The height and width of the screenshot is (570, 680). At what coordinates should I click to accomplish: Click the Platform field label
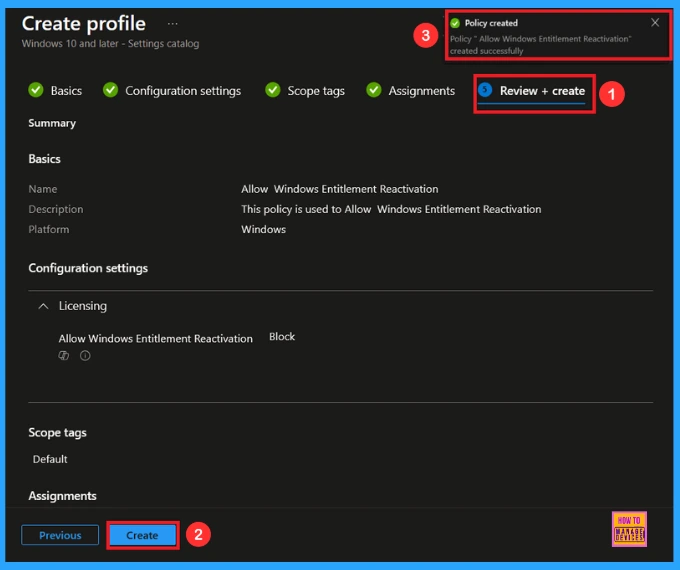coord(49,229)
